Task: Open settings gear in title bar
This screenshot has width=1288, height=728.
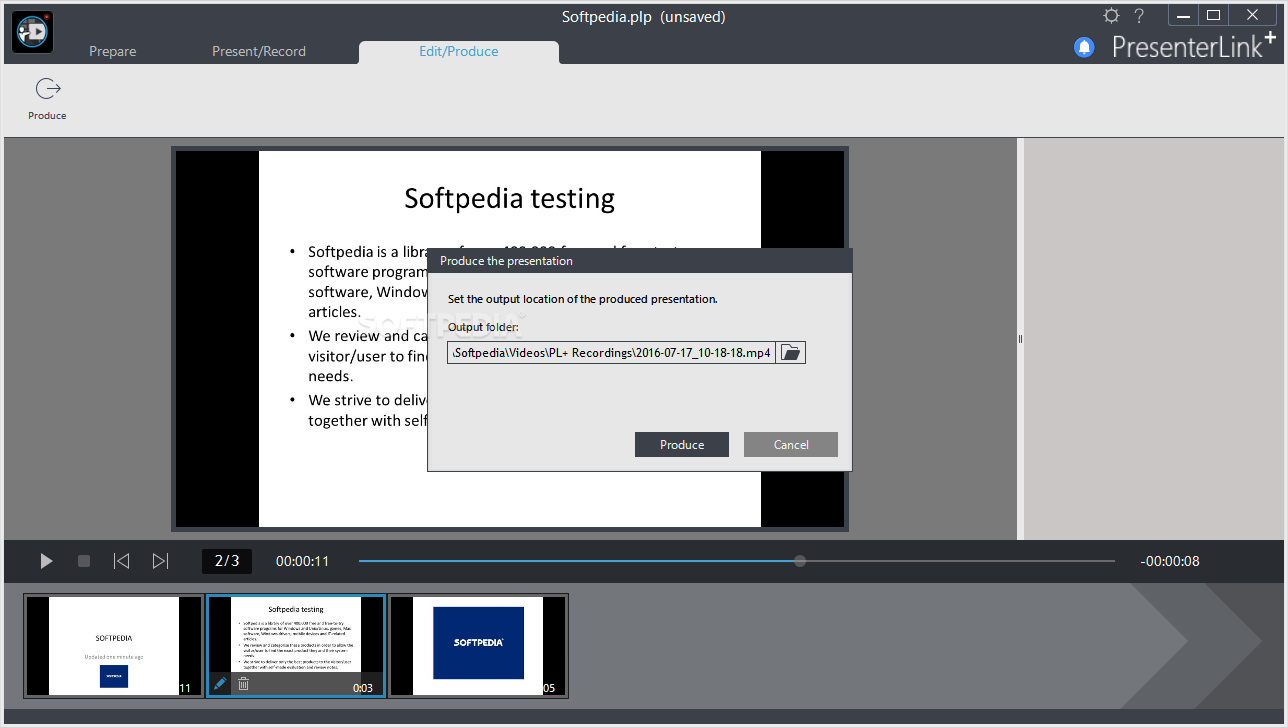Action: 1111,16
